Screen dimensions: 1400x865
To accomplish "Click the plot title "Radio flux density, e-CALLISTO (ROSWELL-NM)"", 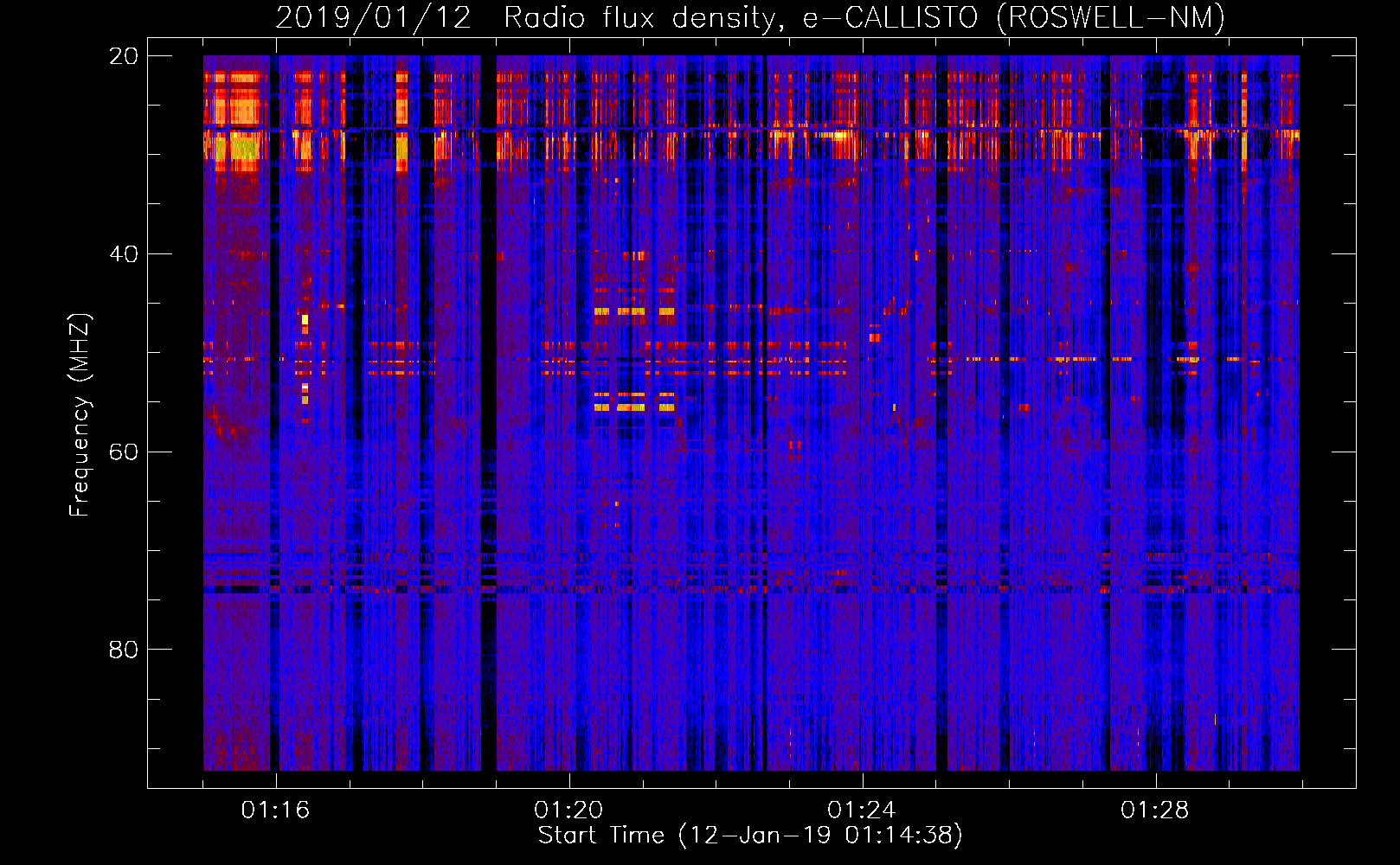I will point(864,18).
